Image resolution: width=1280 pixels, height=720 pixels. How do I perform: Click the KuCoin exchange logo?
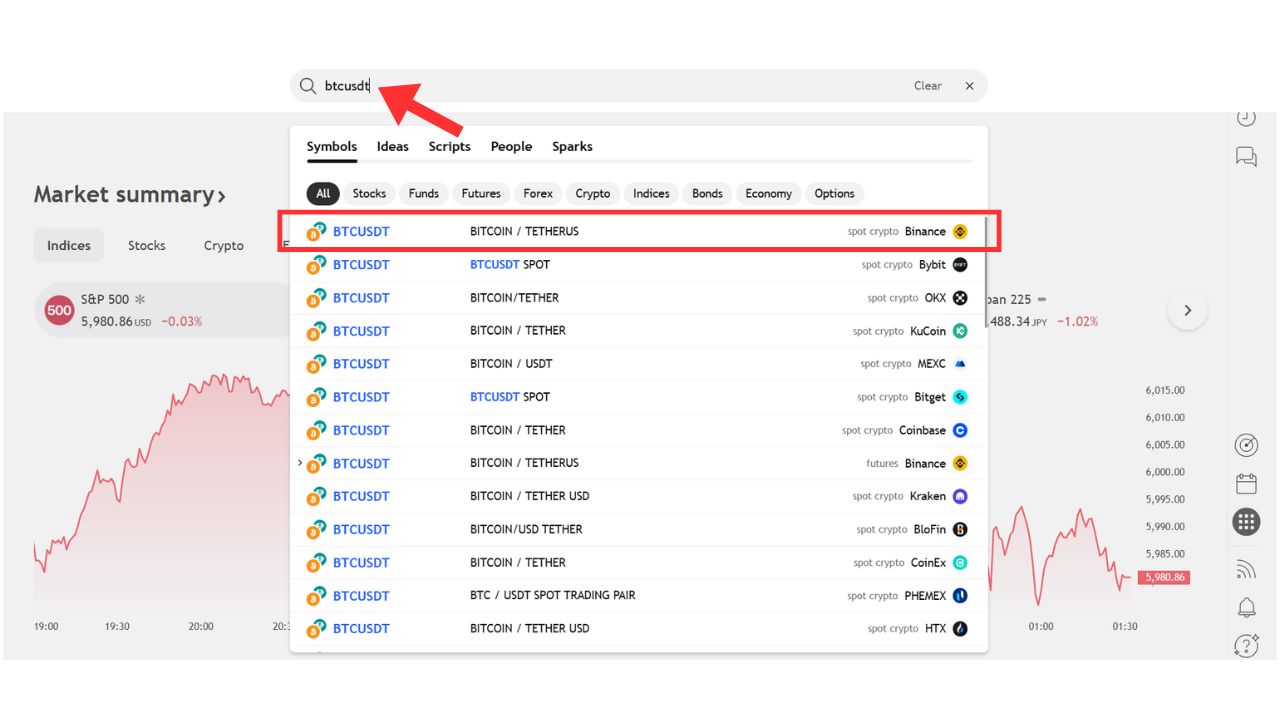[960, 330]
